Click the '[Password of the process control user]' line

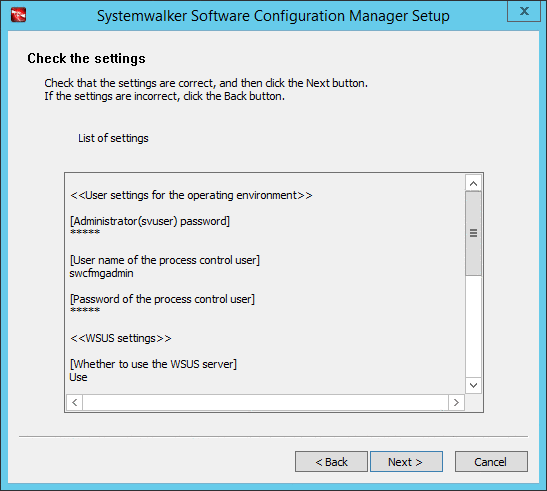click(162, 299)
